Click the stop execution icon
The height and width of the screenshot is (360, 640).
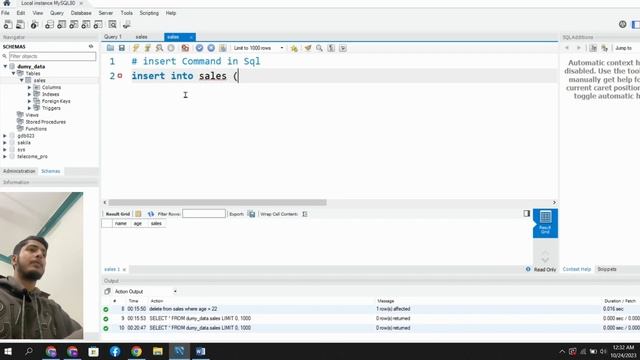[x=171, y=48]
